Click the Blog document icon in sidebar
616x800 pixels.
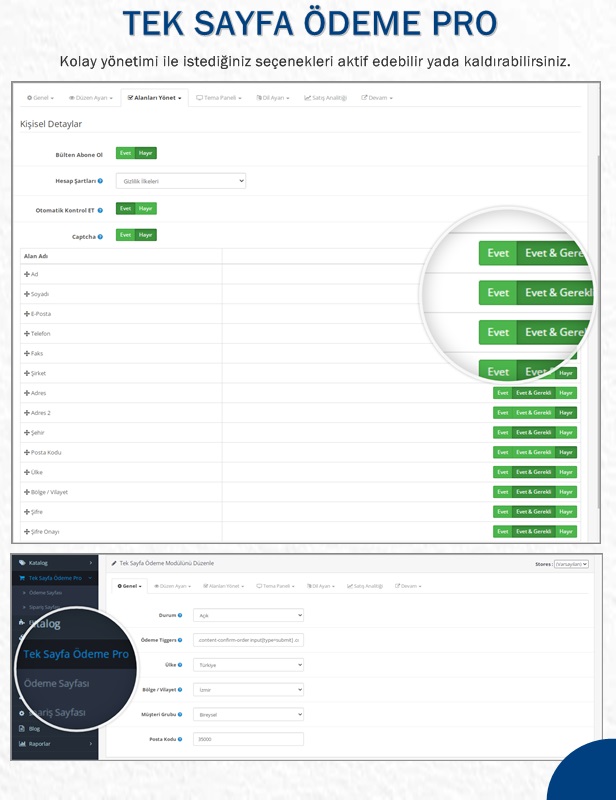click(x=22, y=729)
